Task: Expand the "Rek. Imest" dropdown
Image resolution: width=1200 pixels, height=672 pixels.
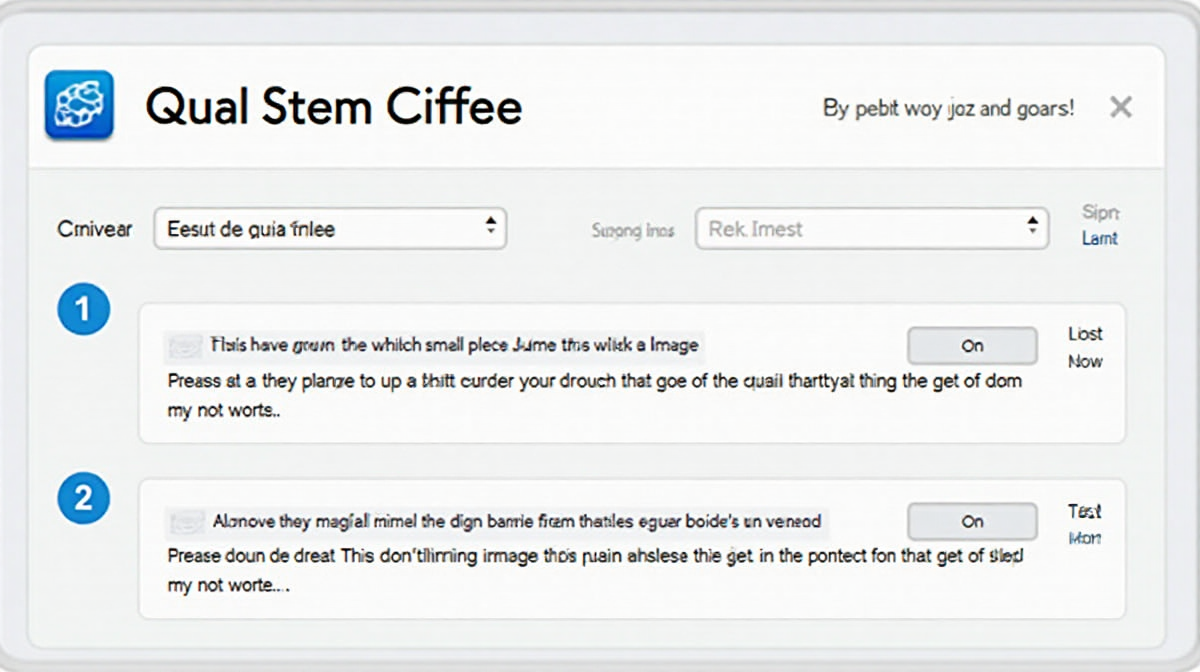Action: (871, 229)
